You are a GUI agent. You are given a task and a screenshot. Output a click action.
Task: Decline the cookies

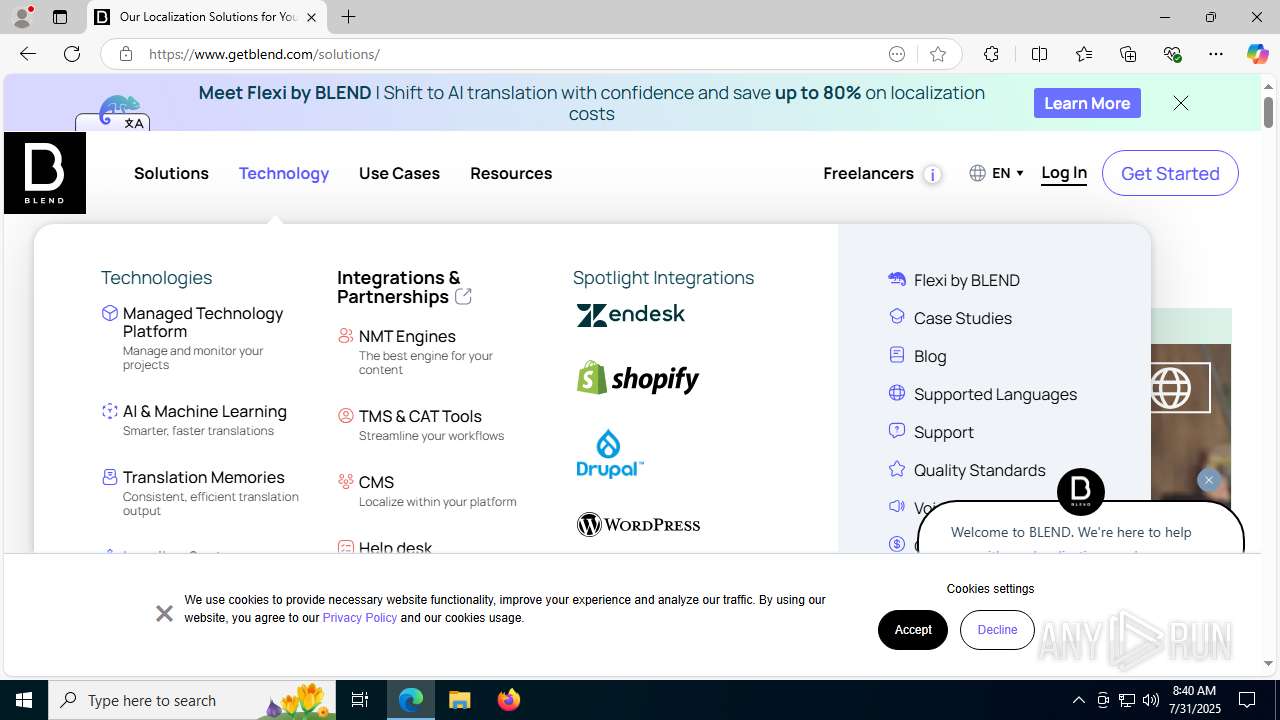pos(997,630)
